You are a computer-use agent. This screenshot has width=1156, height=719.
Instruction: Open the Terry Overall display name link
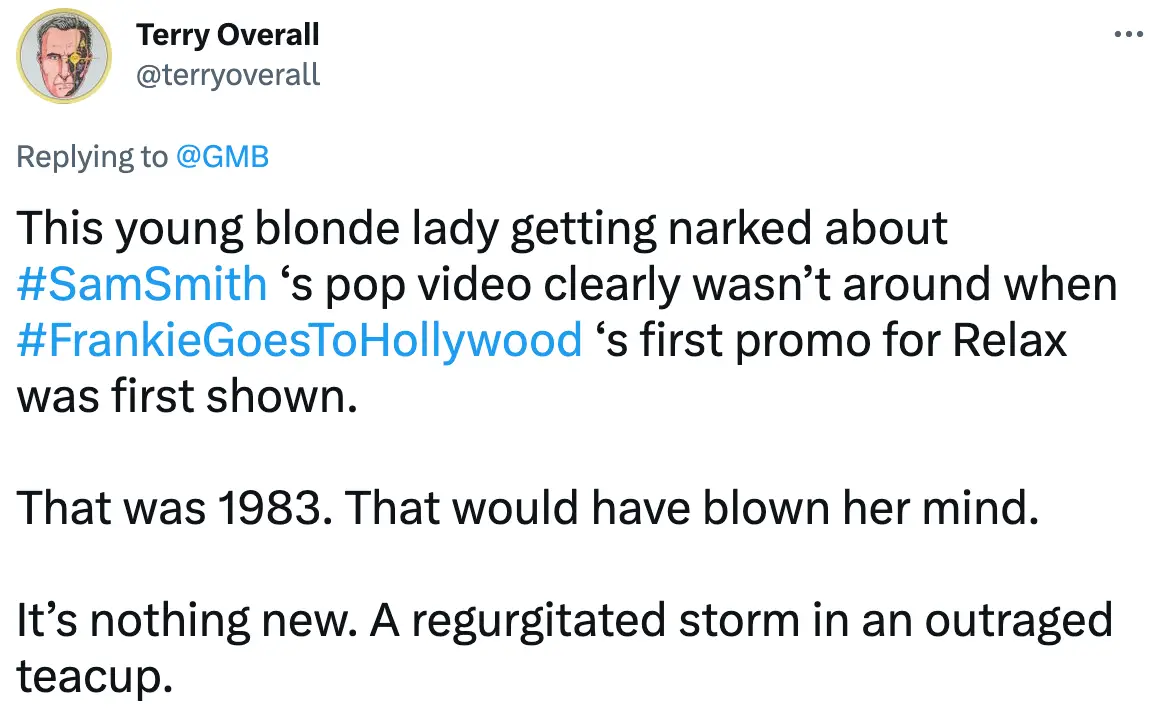(x=227, y=35)
